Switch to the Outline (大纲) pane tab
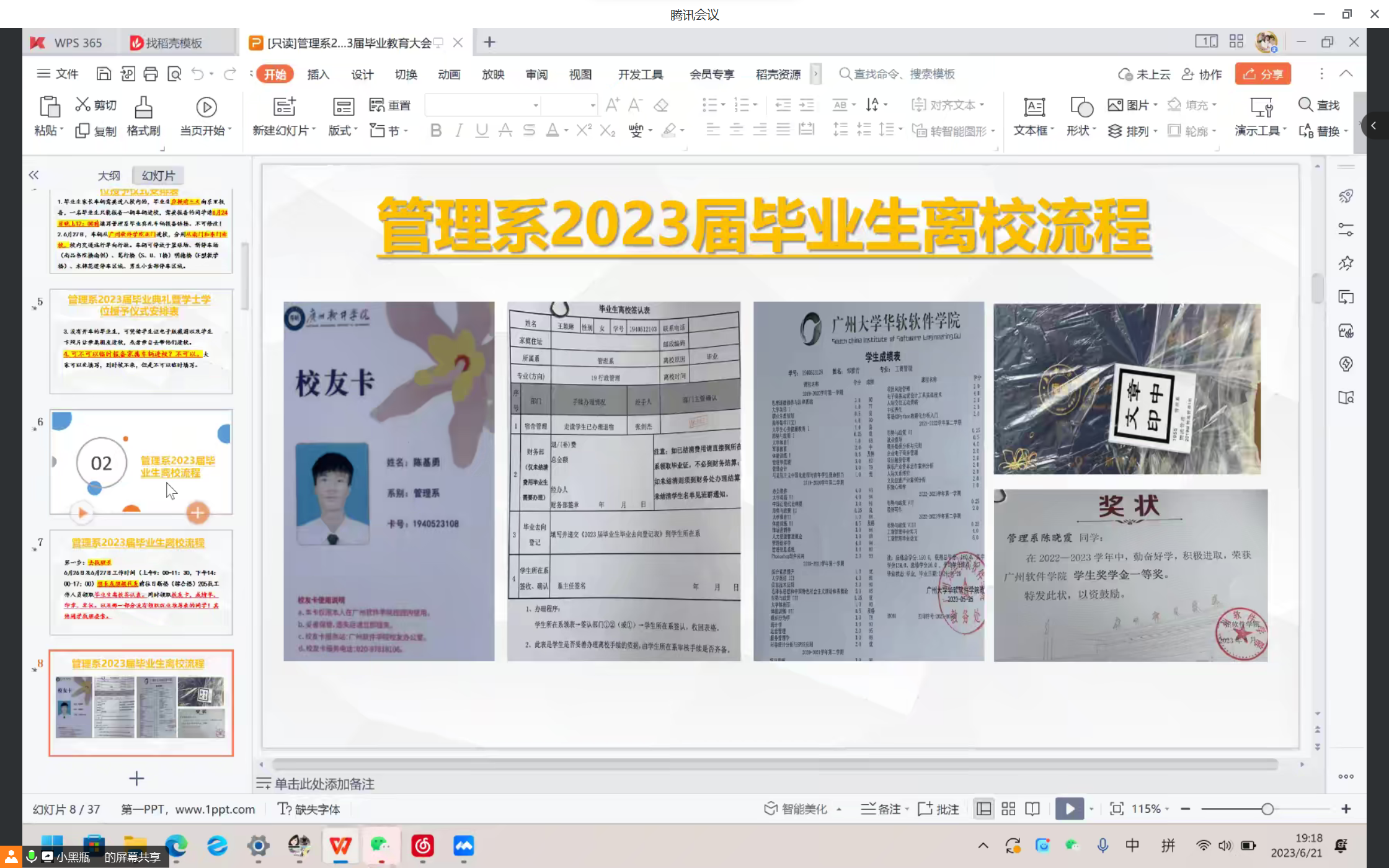The width and height of the screenshot is (1389, 868). 109,175
